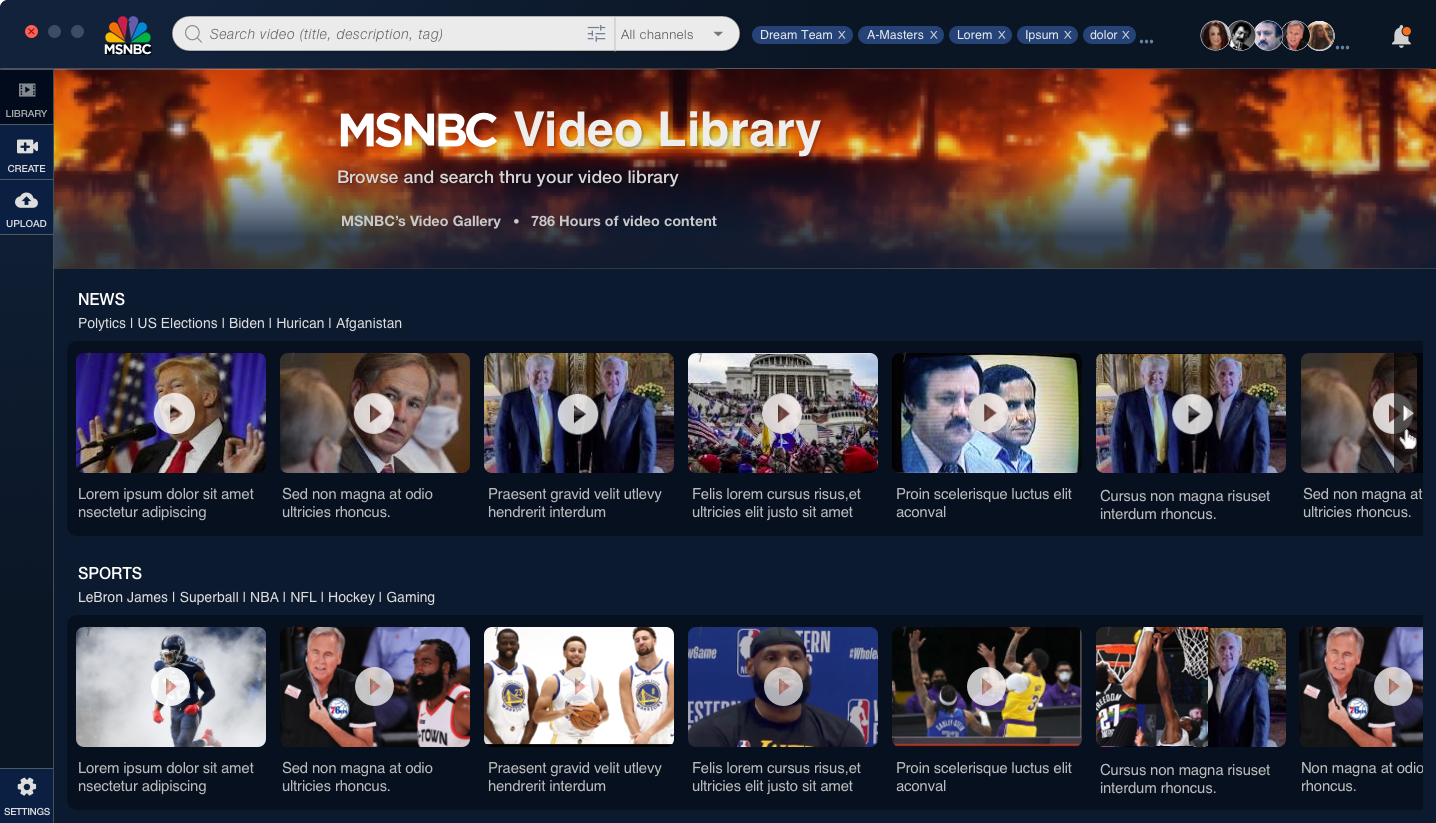Select the US Elections news category
Viewport: 1436px width, 823px height.
[177, 323]
